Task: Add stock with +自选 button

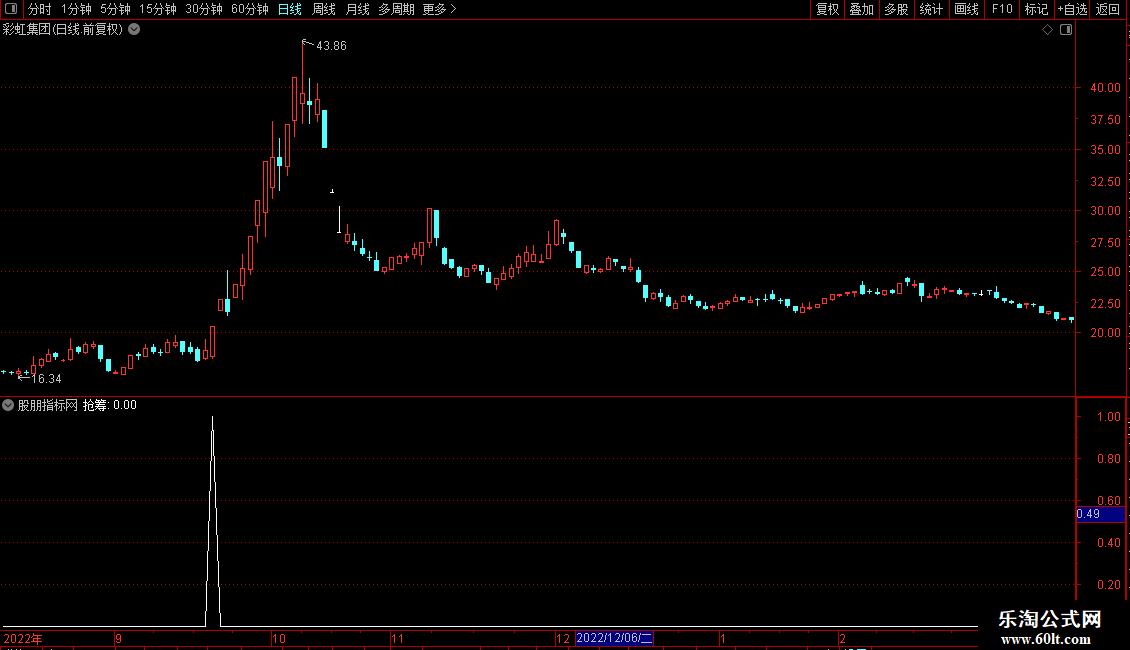Action: click(1072, 9)
